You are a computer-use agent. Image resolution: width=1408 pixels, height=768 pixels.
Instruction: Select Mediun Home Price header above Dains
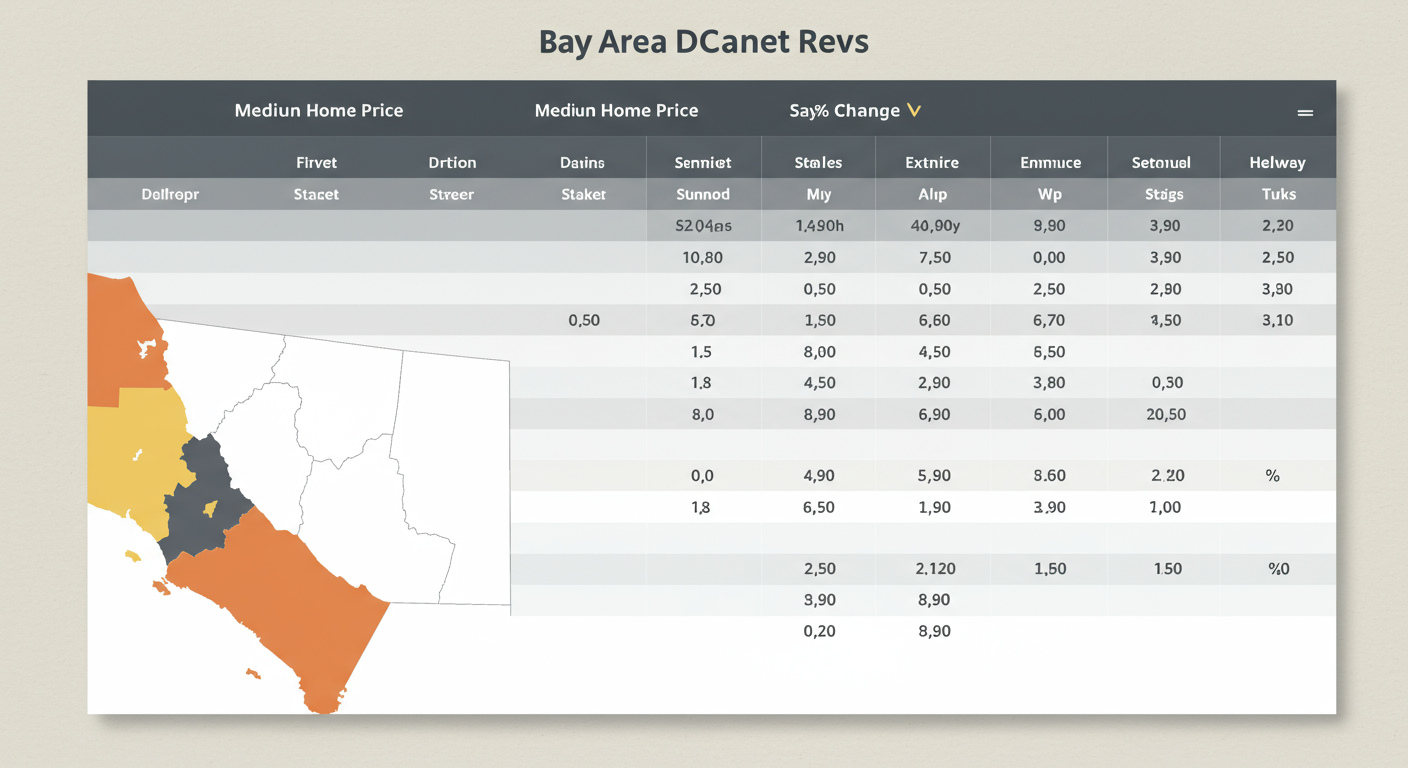[616, 110]
